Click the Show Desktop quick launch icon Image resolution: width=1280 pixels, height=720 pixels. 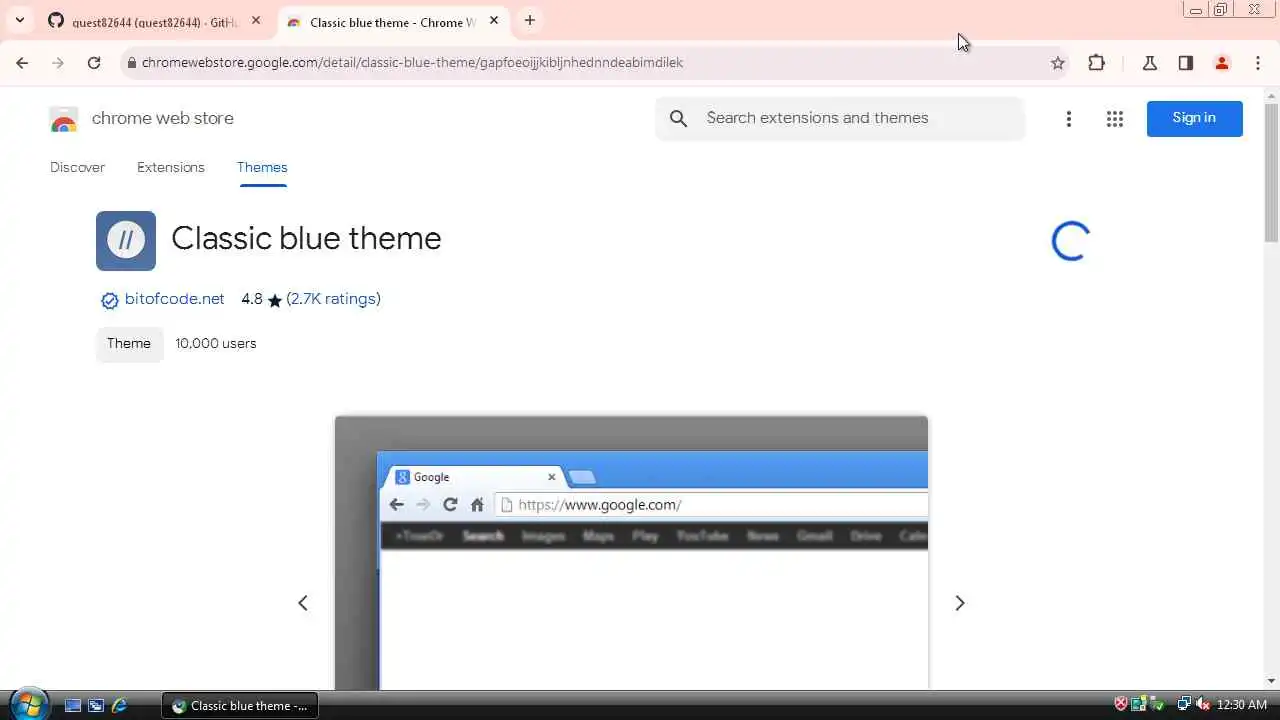point(73,705)
